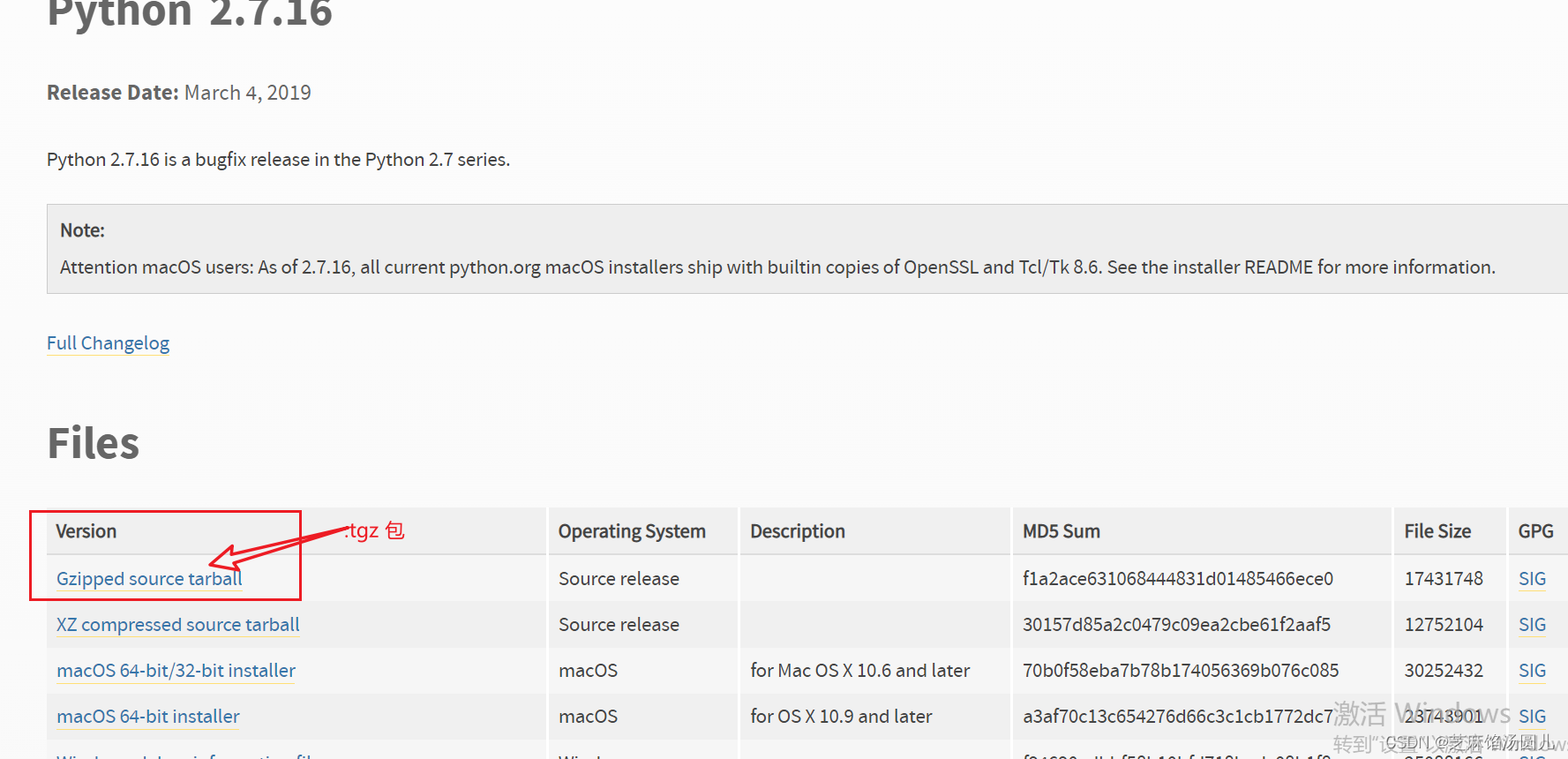The width and height of the screenshot is (1568, 759).
Task: Select MD5 sum 30157d85a2c0479c09ea2cbe61f2aaf5
Action: pyautogui.click(x=1176, y=625)
